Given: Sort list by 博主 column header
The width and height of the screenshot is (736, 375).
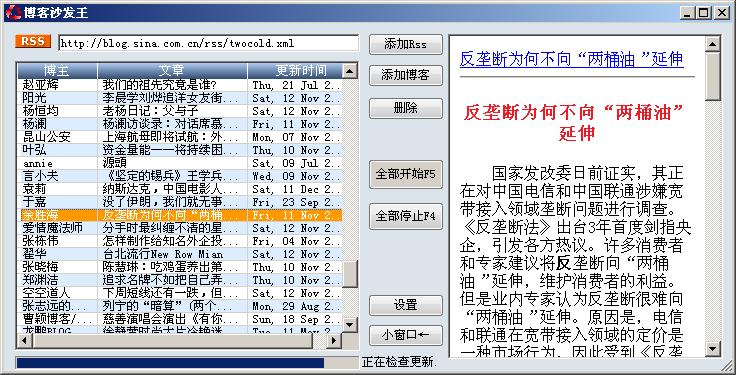Looking at the screenshot, I should coord(57,71).
